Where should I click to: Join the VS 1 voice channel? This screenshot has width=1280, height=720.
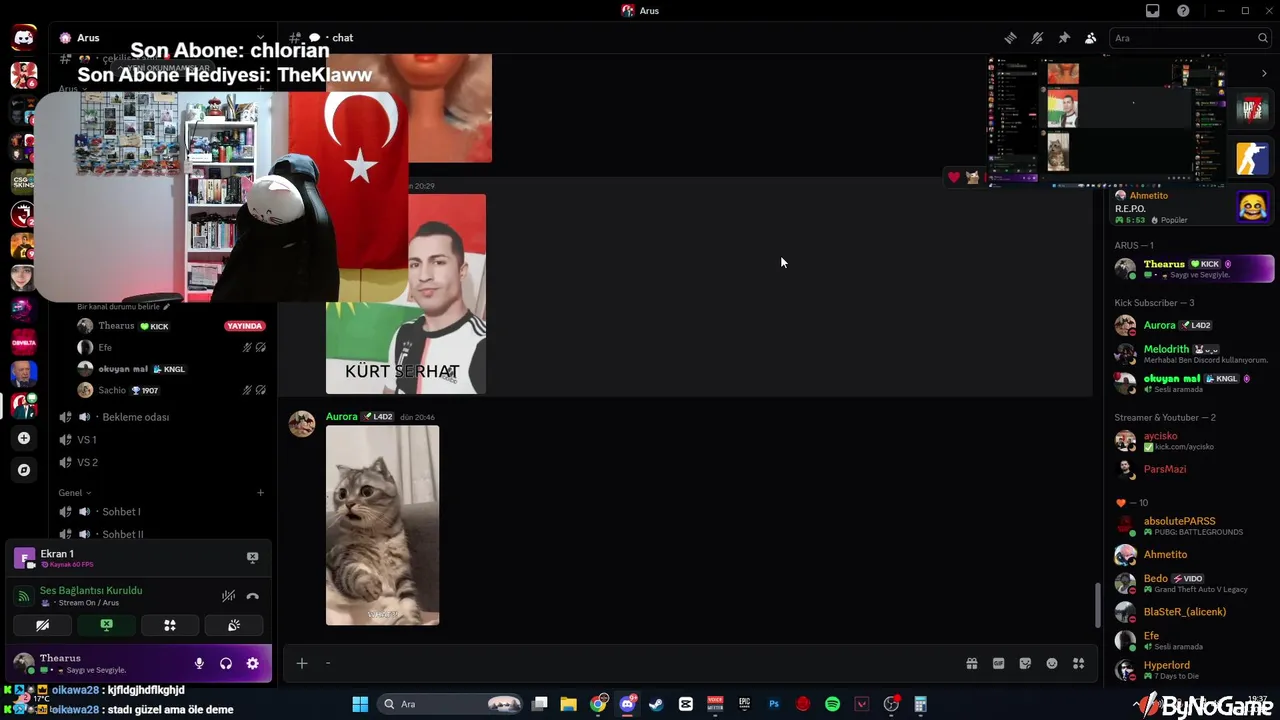(87, 440)
